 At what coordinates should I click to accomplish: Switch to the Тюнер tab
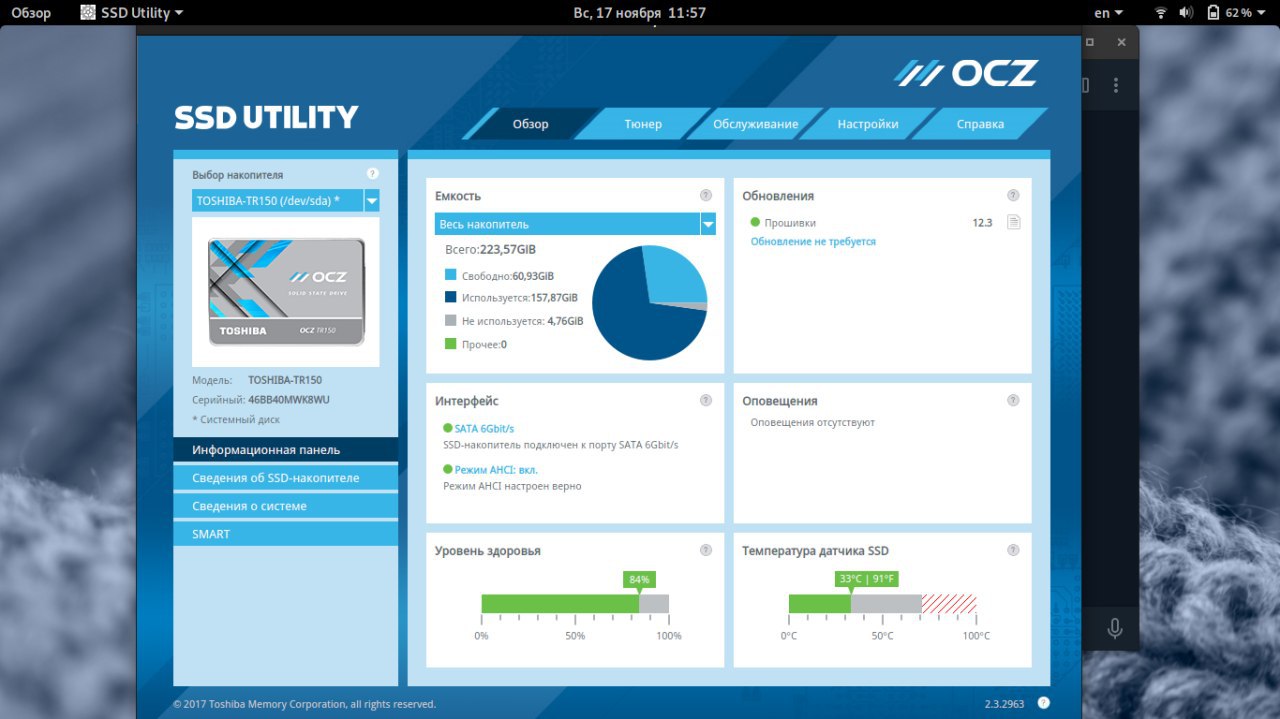[x=643, y=124]
